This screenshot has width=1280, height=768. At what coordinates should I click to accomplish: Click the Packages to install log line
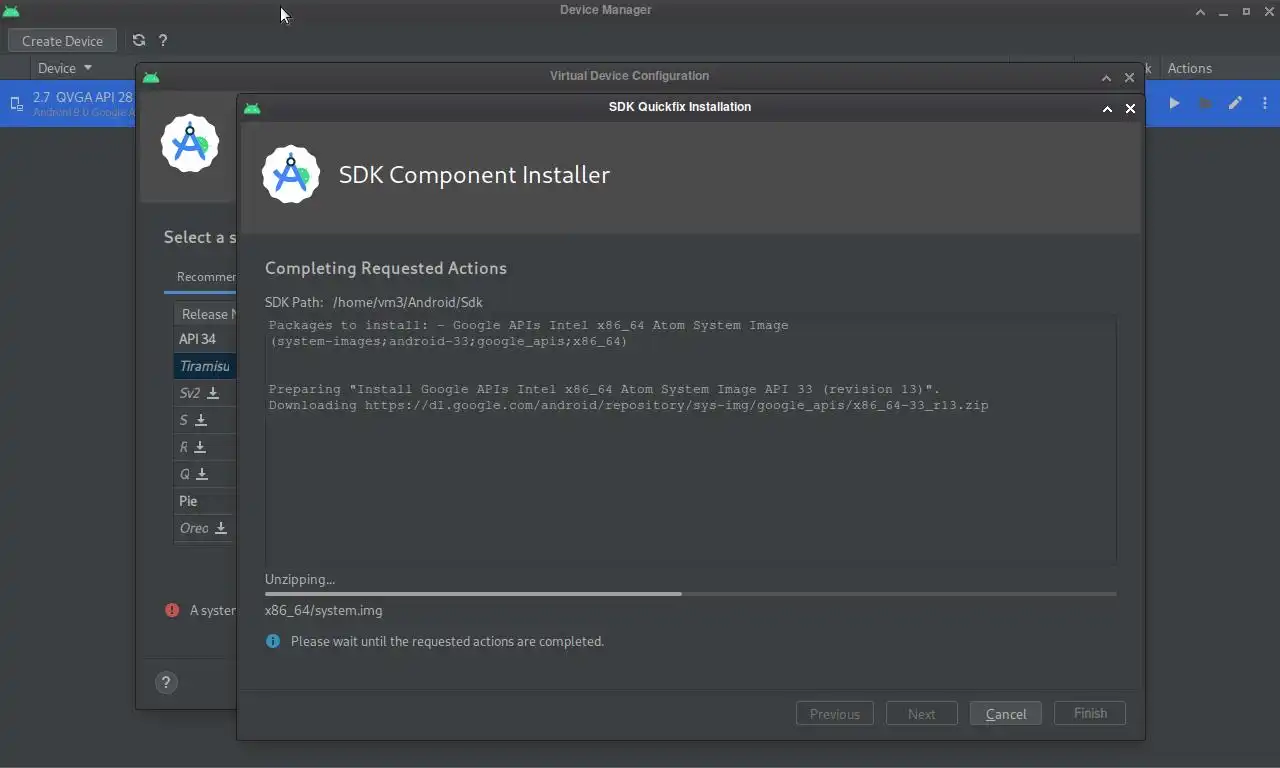click(x=528, y=325)
